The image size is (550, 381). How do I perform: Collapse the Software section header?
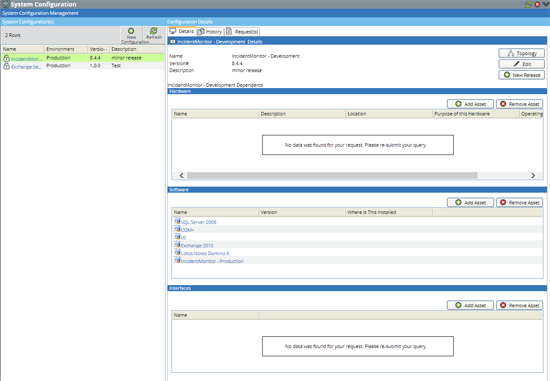357,190
